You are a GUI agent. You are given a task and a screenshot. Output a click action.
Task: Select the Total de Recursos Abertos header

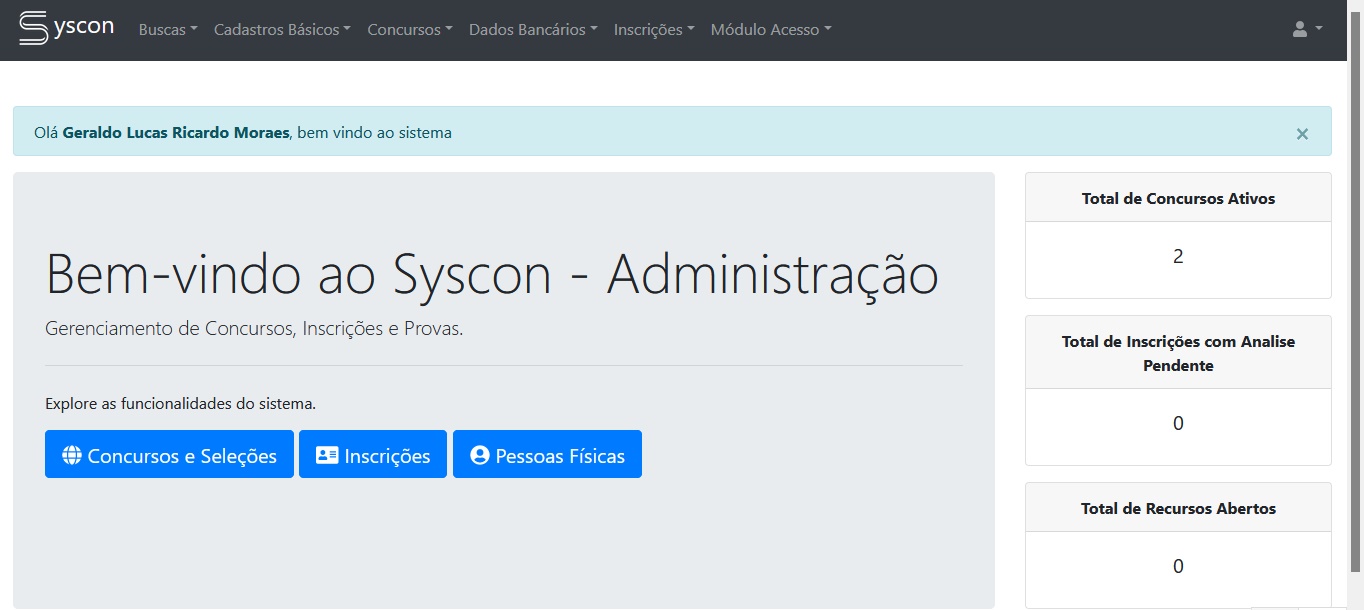1178,509
